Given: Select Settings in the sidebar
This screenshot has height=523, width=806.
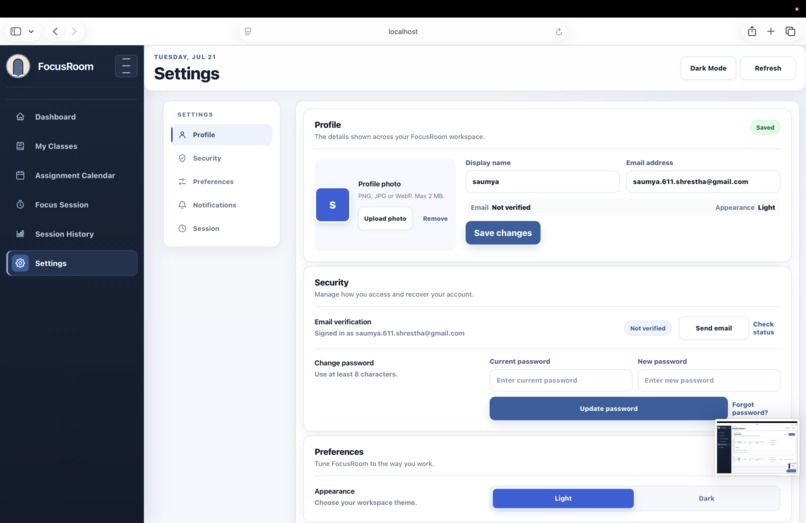Looking at the screenshot, I should (x=72, y=263).
